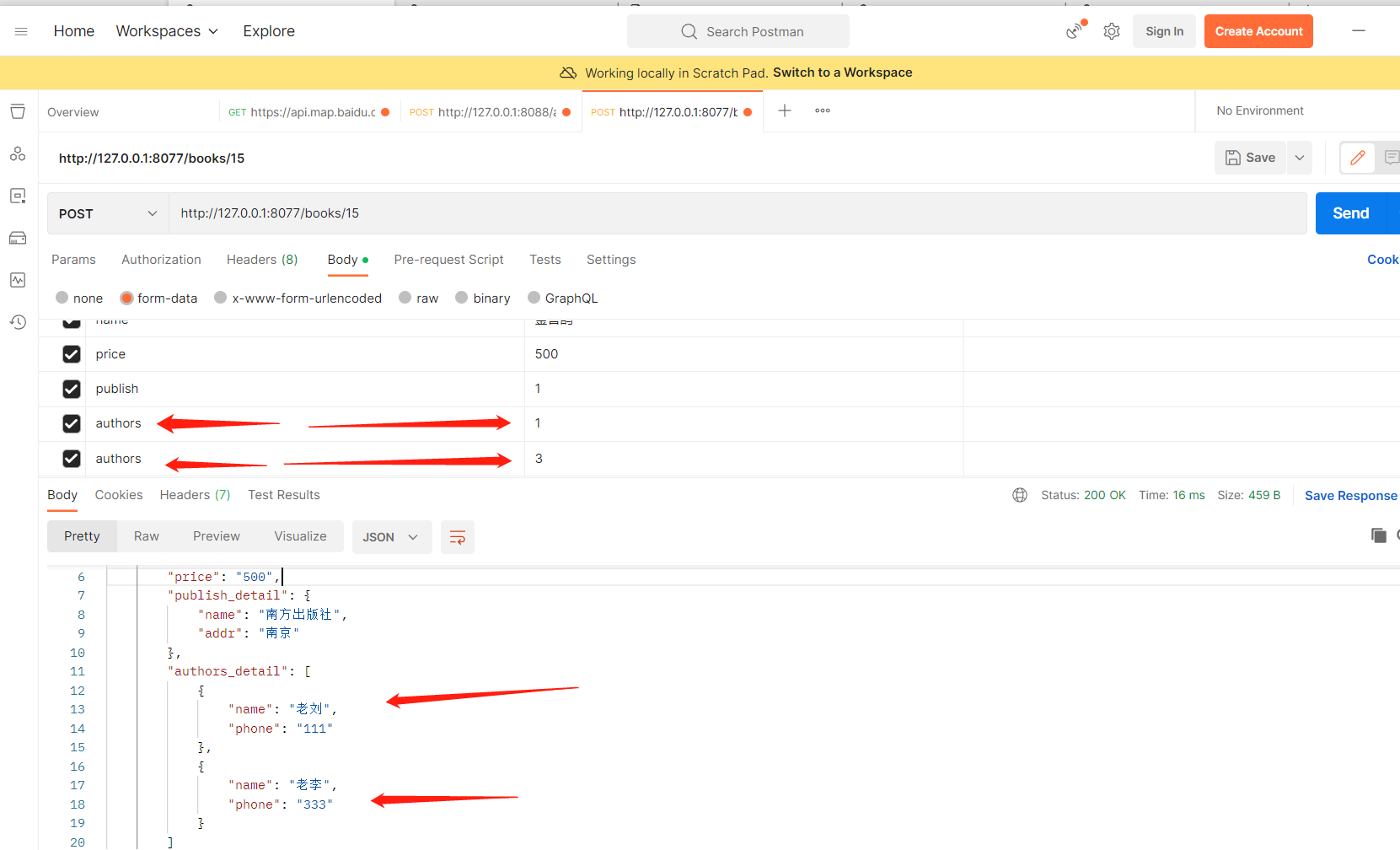Open the Overview tab
This screenshot has height=850, width=1400.
[73, 112]
